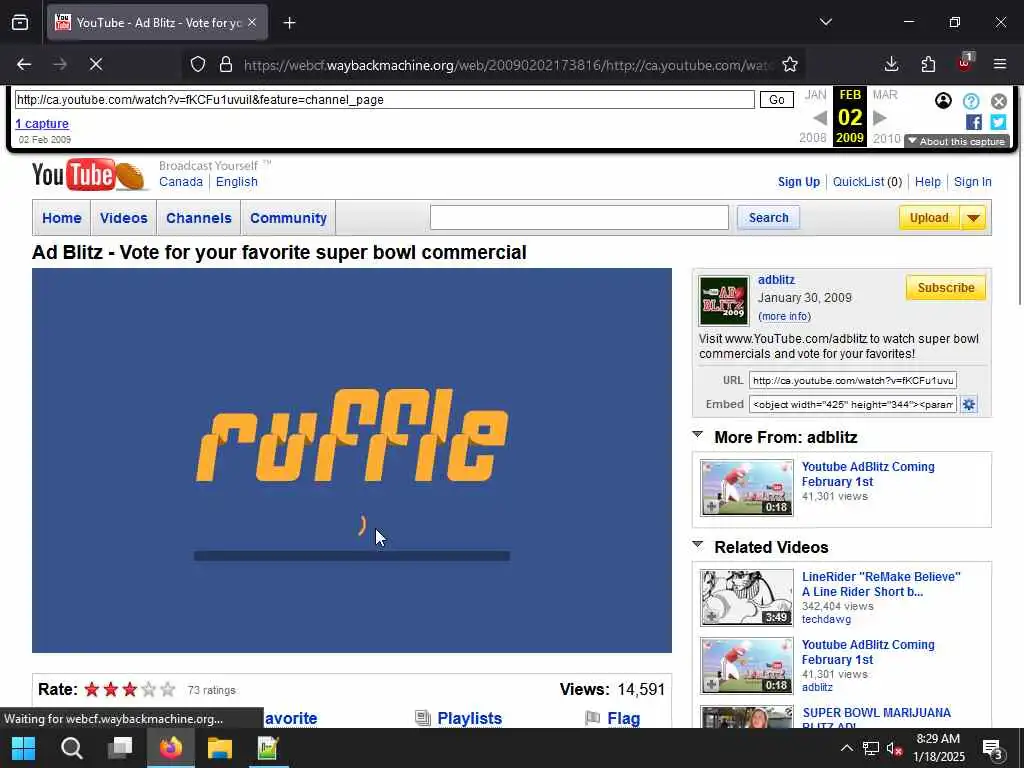
Task: Open LineRider ReMake Believe video link
Action: tap(881, 584)
